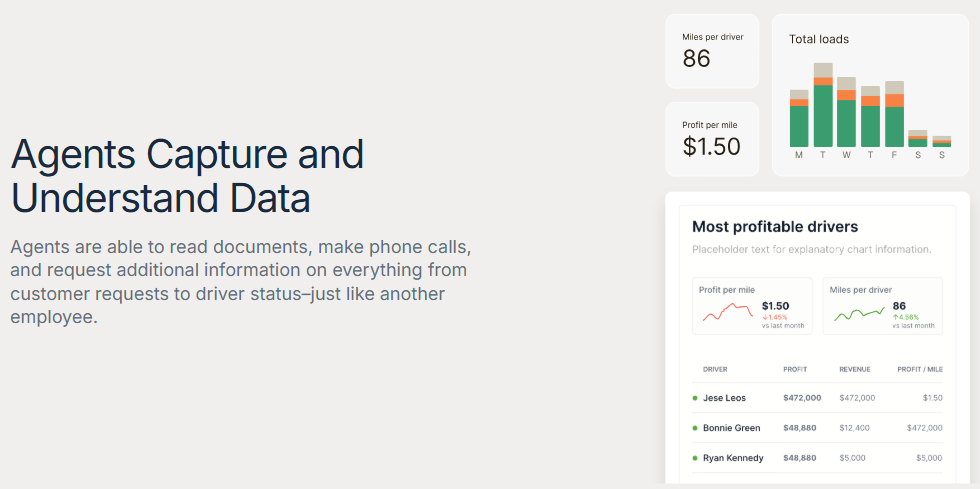980x489 pixels.
Task: Click the red down arrow showing 1.45%
Action: [764, 317]
